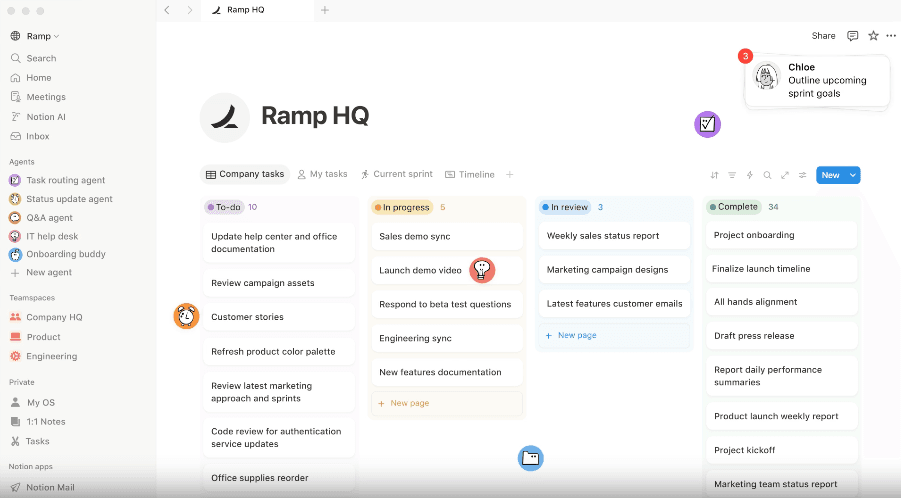The image size is (901, 498).
Task: Open the filter icon in toolbar
Action: pos(732,175)
